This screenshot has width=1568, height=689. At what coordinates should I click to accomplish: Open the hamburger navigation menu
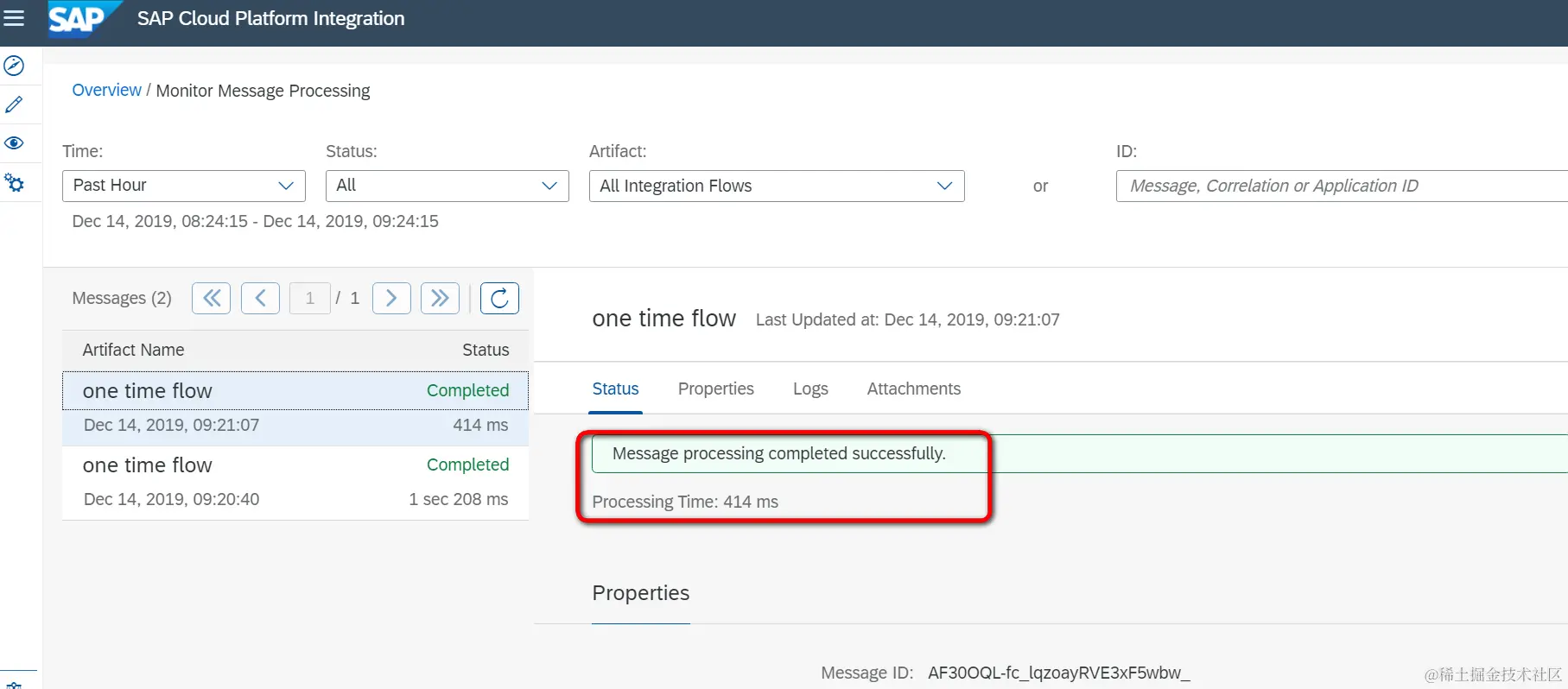click(14, 18)
